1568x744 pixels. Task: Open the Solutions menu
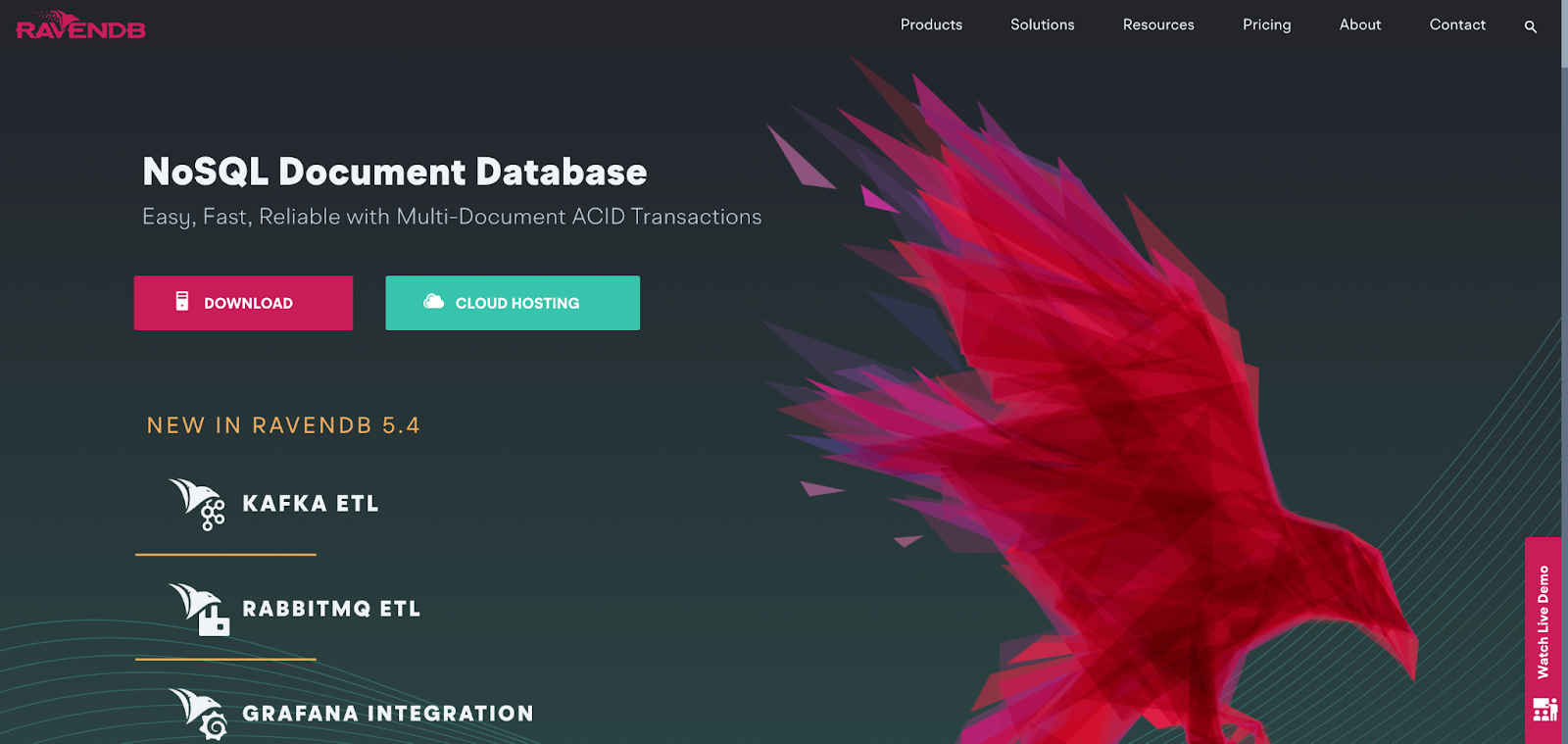(1042, 25)
